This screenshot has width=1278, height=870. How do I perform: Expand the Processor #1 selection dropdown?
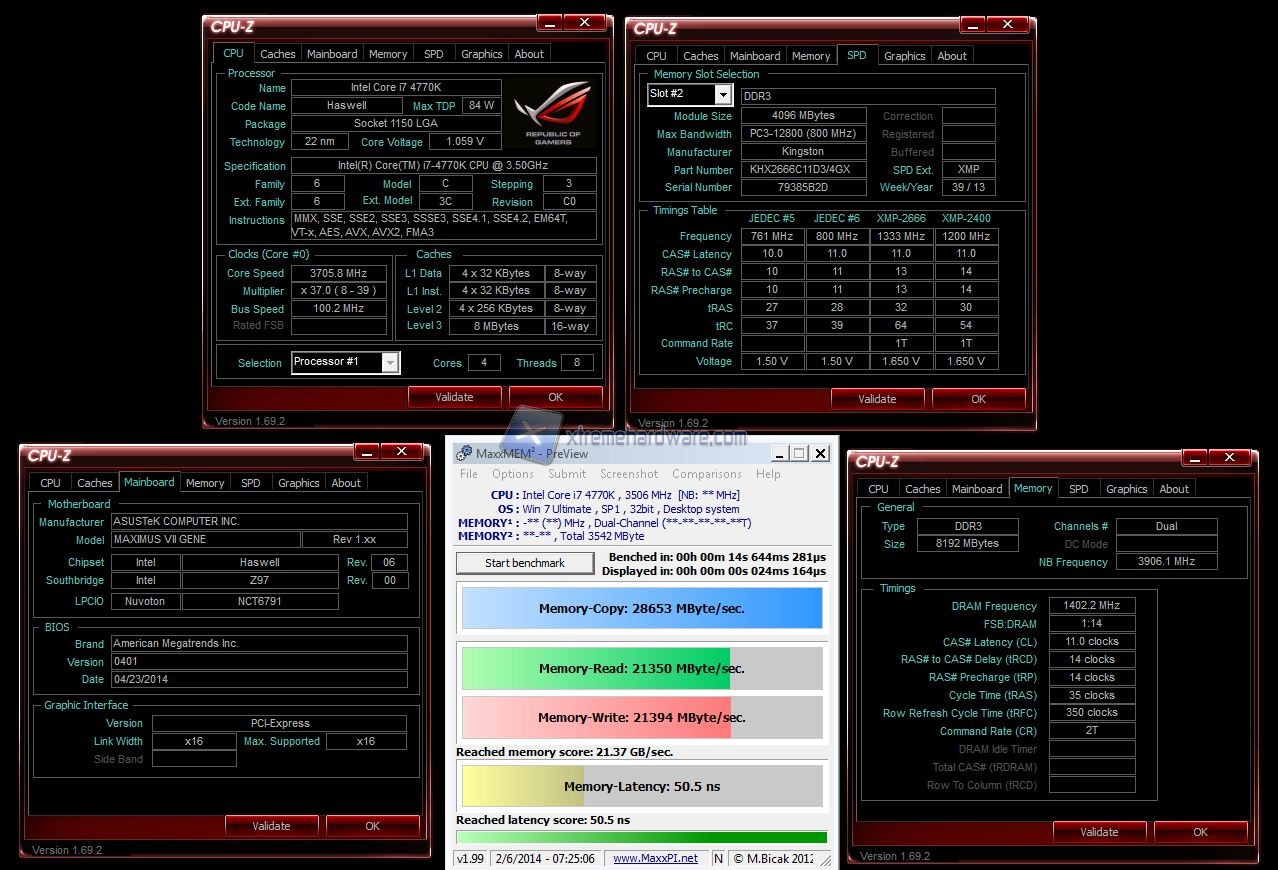(390, 362)
